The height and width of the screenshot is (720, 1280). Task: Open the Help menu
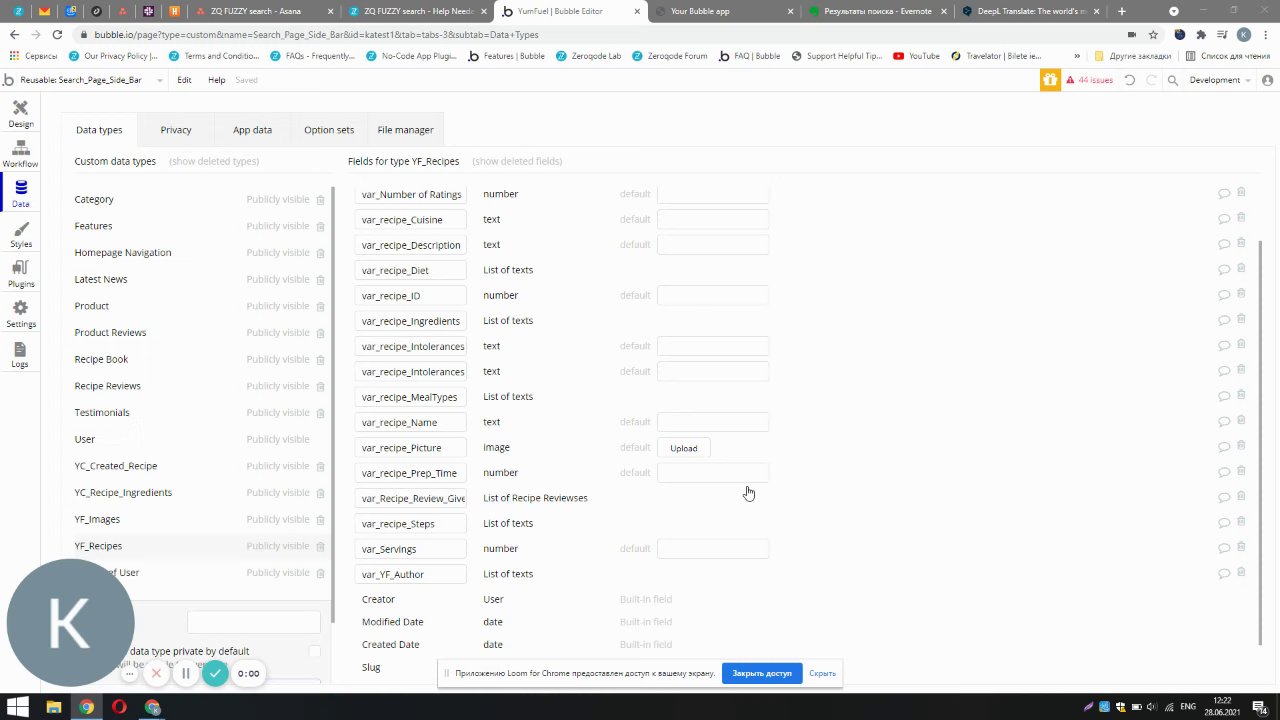(x=216, y=80)
